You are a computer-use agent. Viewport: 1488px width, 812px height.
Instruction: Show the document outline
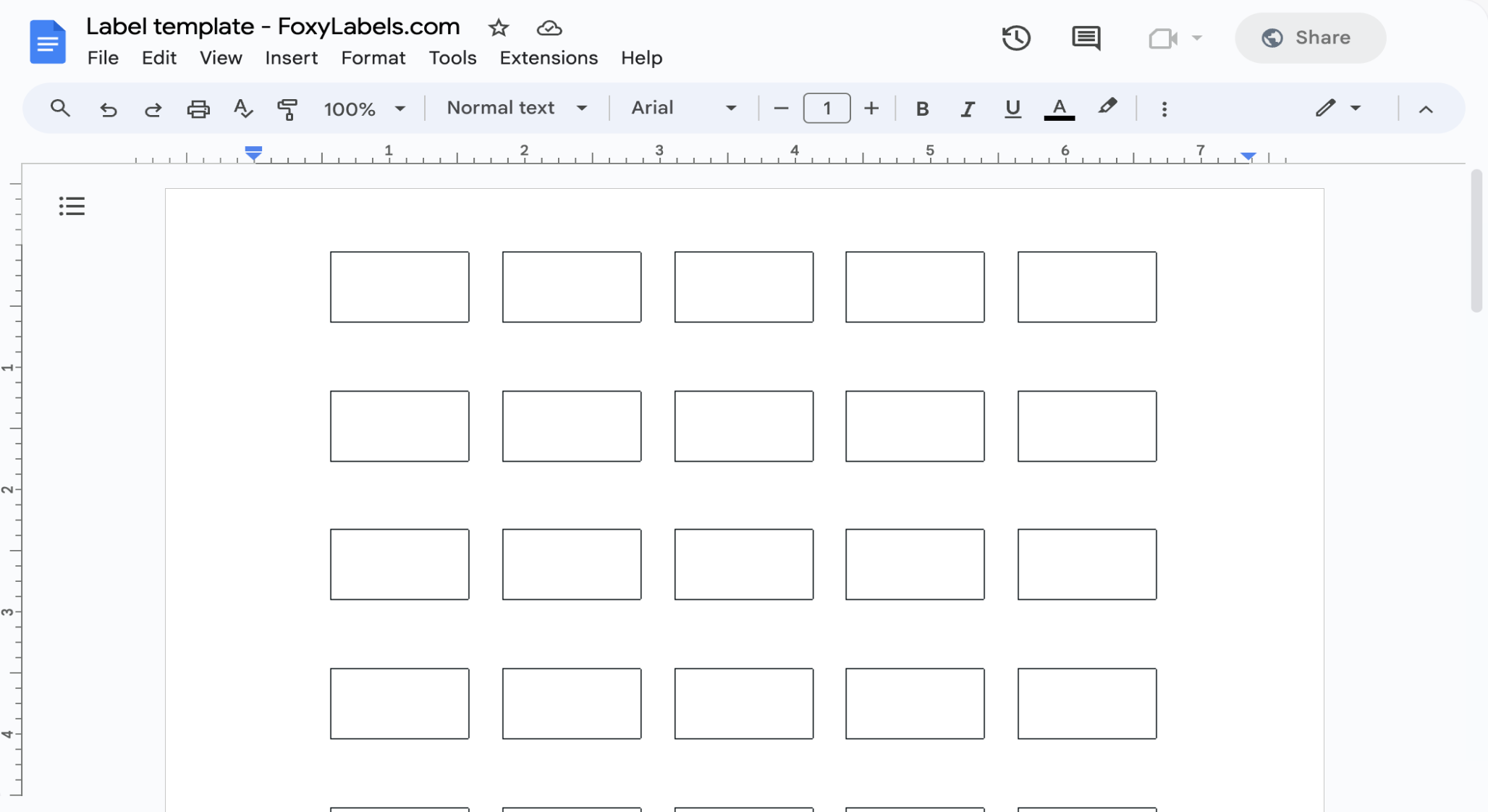[x=71, y=206]
